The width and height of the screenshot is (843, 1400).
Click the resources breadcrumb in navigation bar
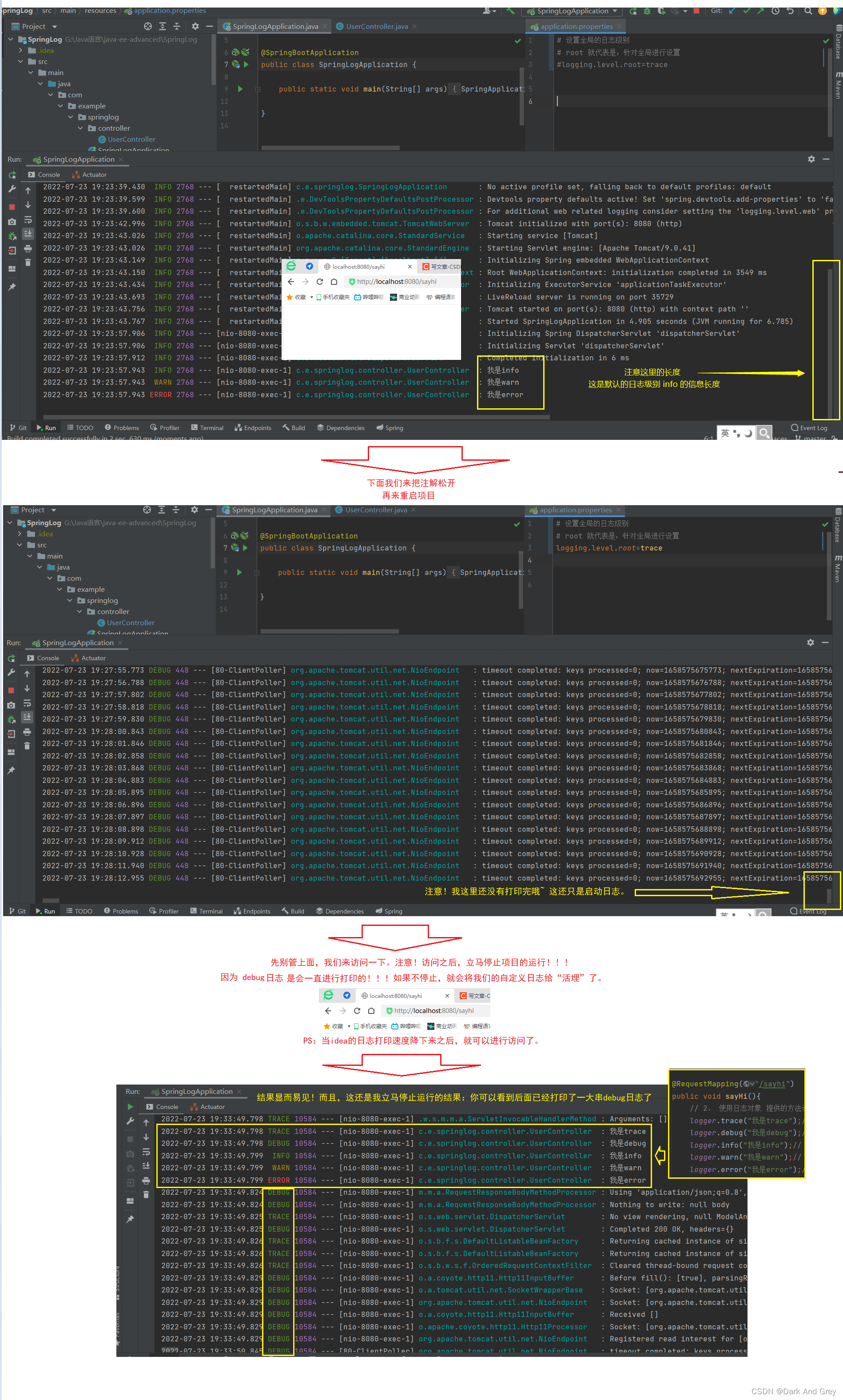[100, 10]
